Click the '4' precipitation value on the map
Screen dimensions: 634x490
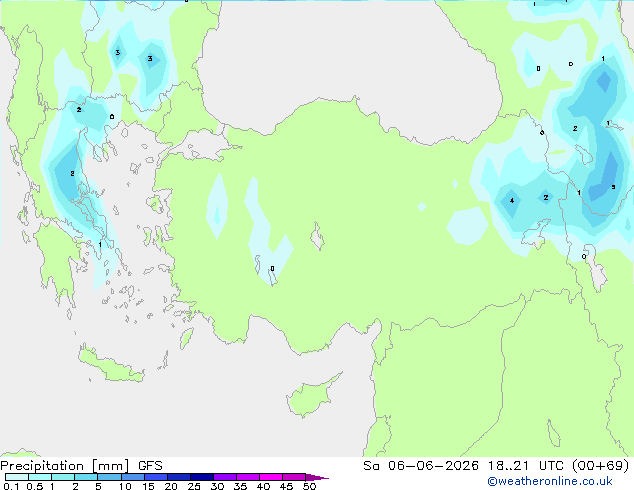(x=512, y=201)
